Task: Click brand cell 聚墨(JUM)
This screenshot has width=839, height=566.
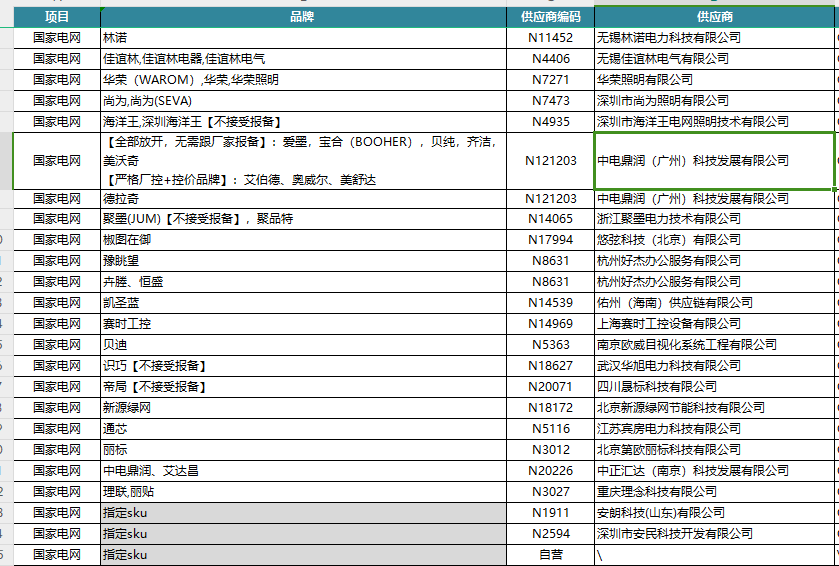Action: 303,219
